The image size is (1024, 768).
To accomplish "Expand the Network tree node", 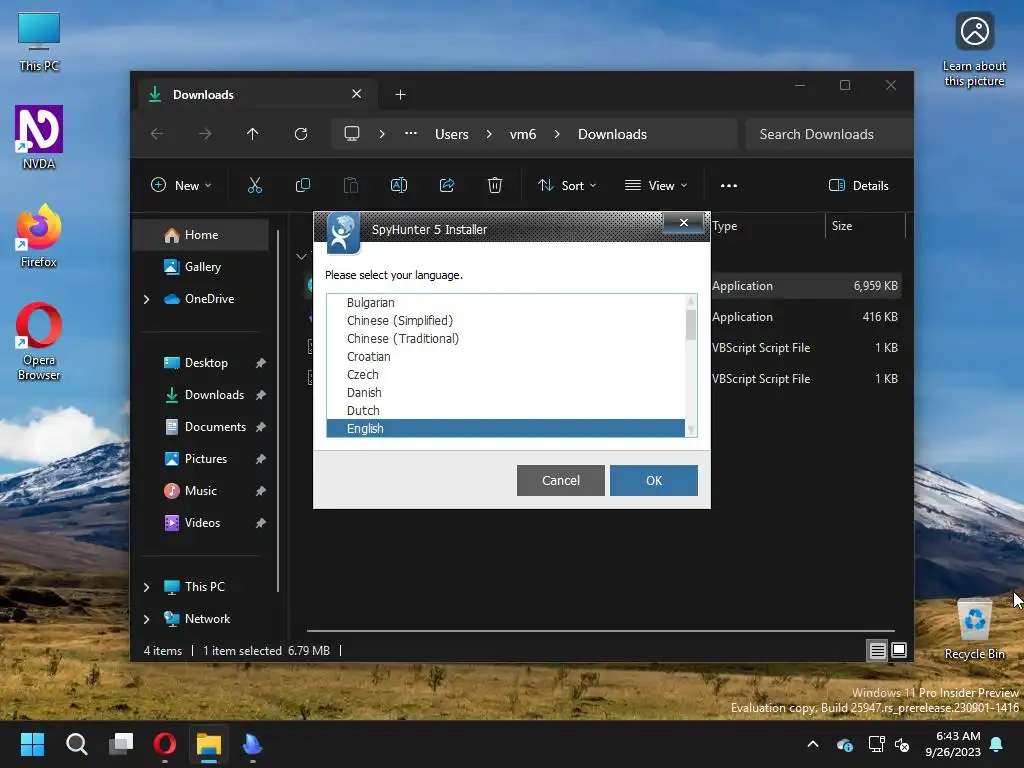I will (146, 619).
